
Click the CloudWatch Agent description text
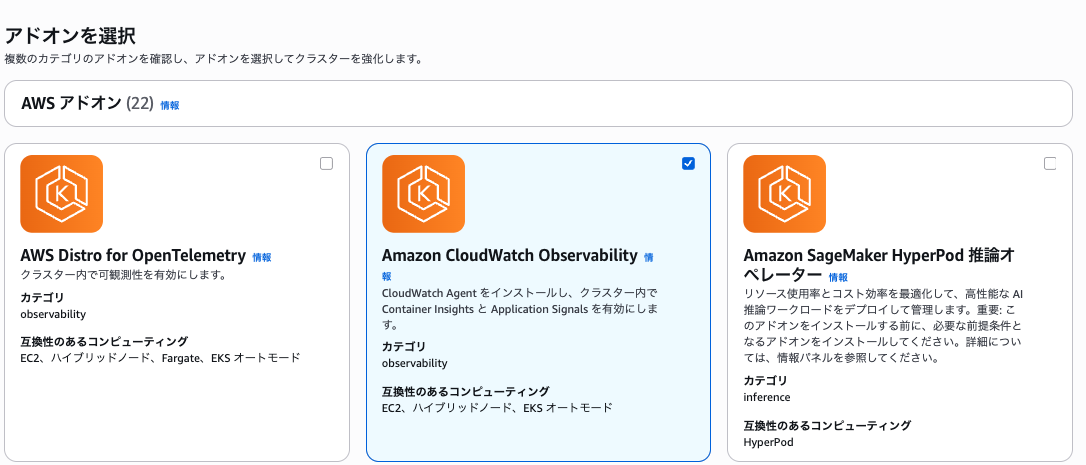tap(520, 308)
